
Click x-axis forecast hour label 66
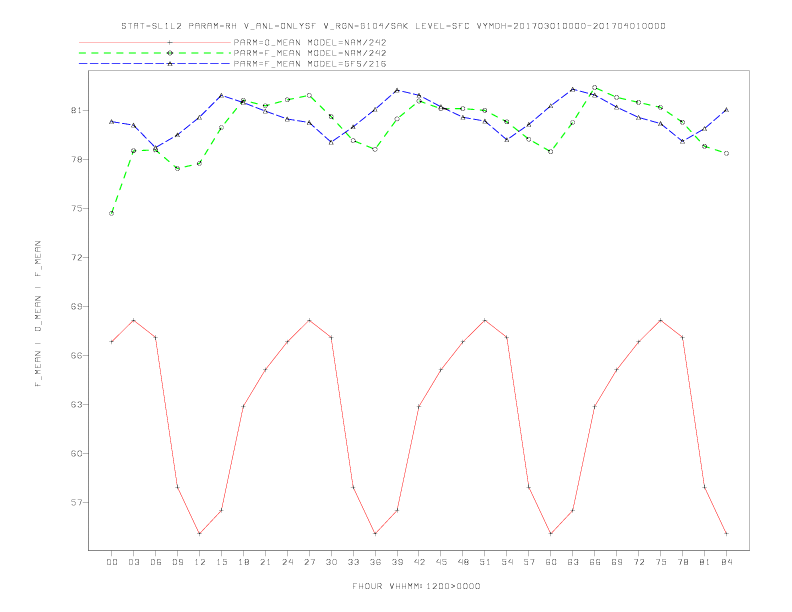[x=595, y=562]
